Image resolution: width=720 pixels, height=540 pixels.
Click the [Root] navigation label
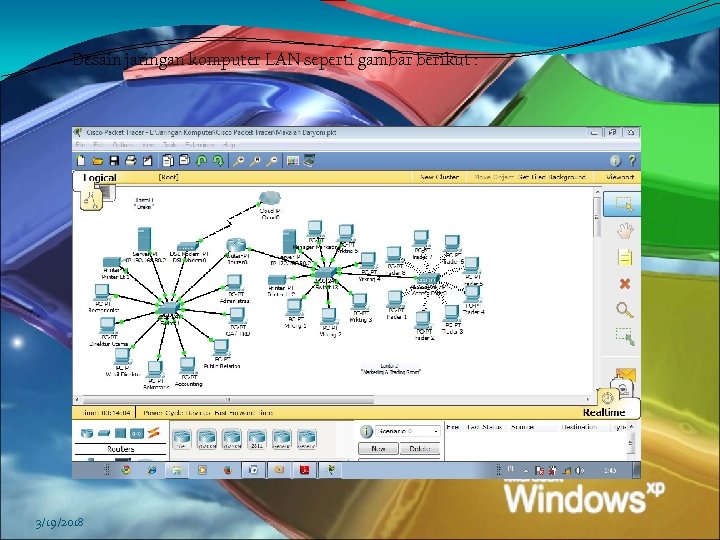[x=169, y=177]
